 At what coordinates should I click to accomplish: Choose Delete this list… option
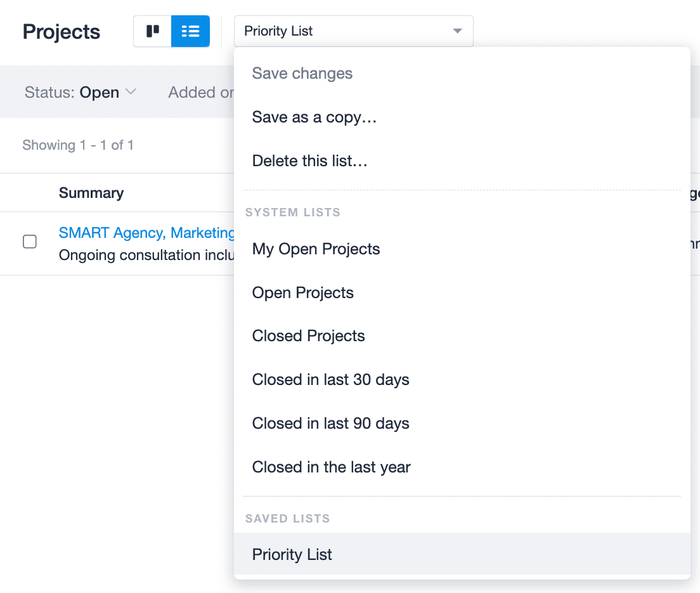[x=310, y=161]
